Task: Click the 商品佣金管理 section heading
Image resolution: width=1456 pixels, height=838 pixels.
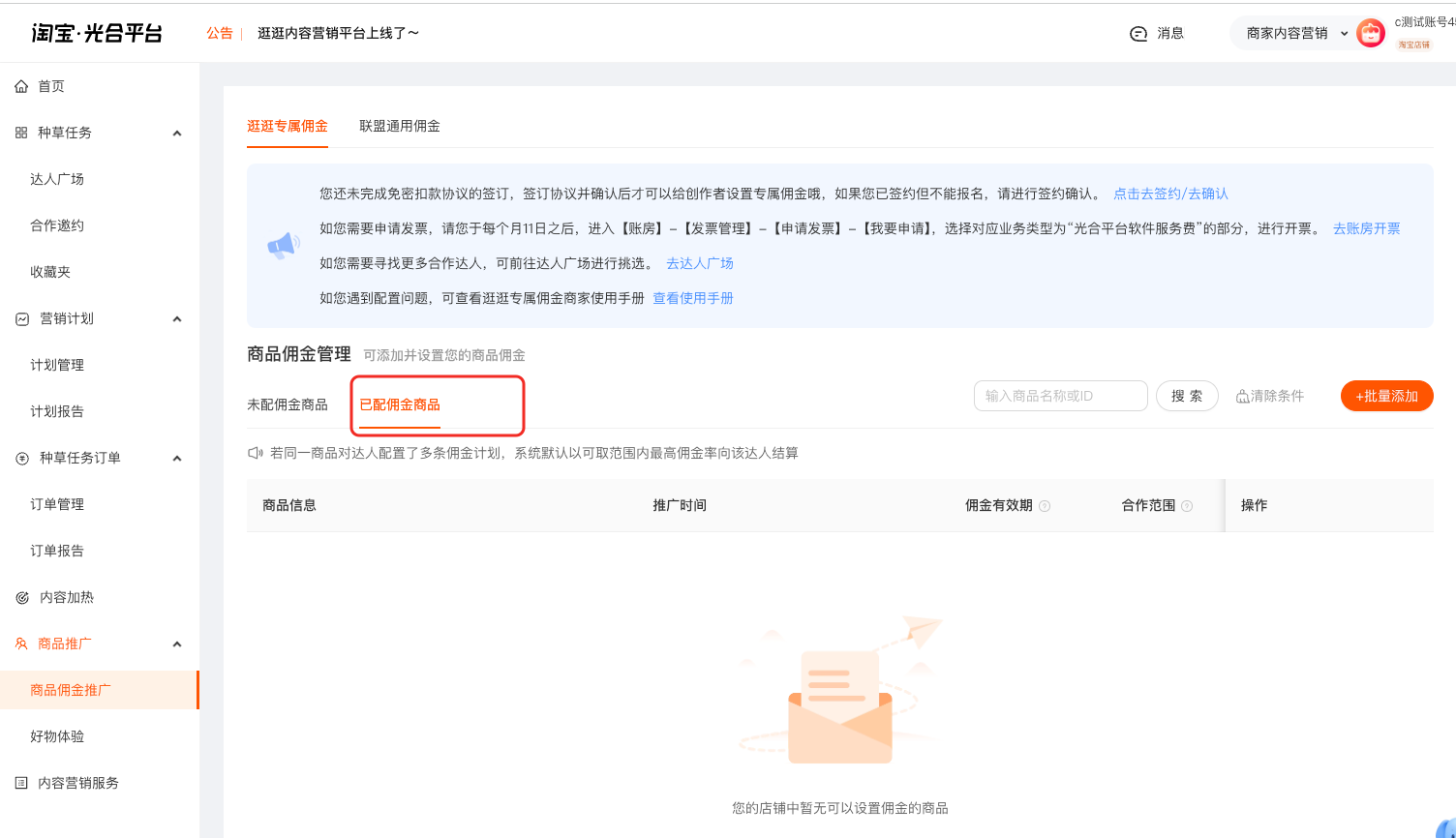Action: pos(299,354)
